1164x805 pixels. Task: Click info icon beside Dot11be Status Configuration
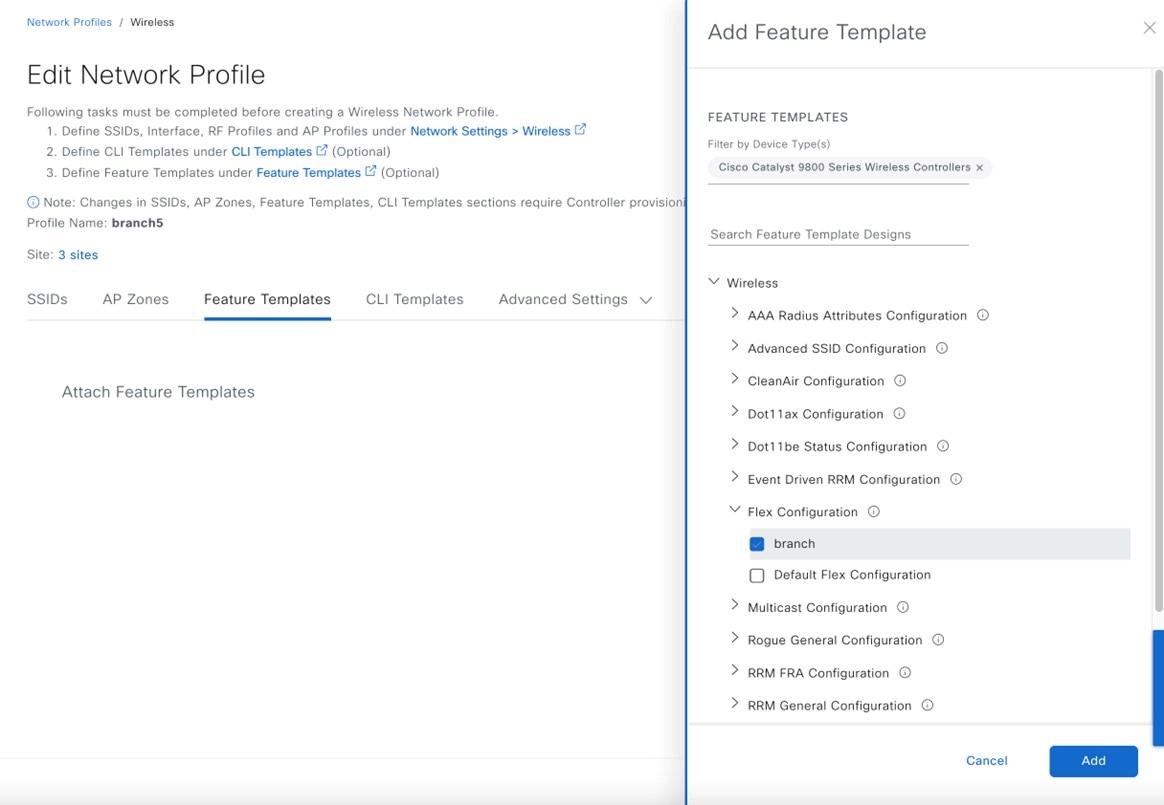[x=943, y=446]
